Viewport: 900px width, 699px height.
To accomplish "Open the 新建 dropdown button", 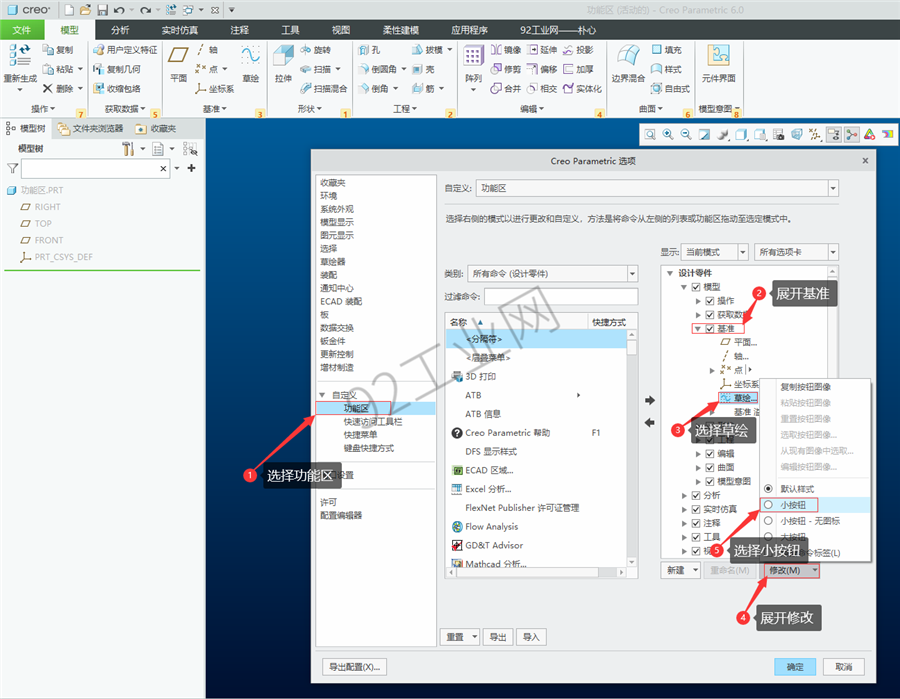I will 680,570.
